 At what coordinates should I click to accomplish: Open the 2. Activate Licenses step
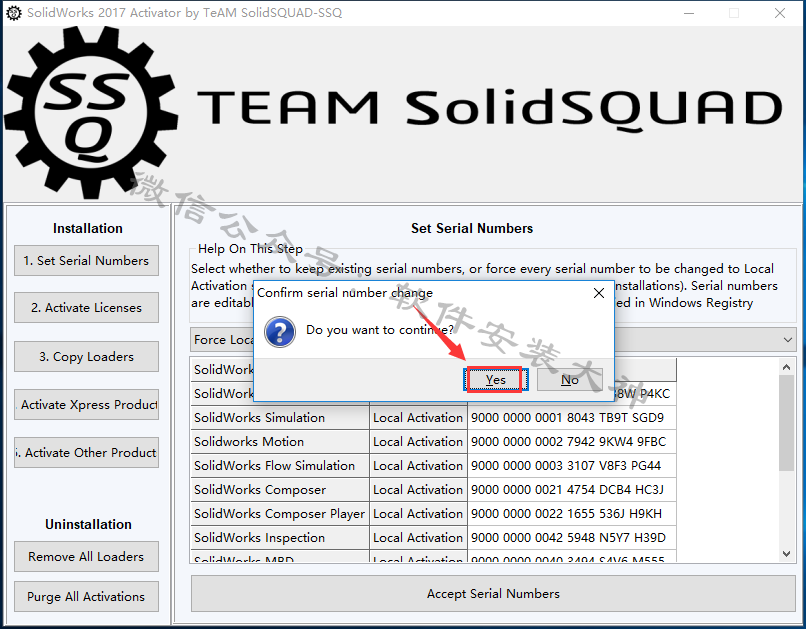pos(86,307)
